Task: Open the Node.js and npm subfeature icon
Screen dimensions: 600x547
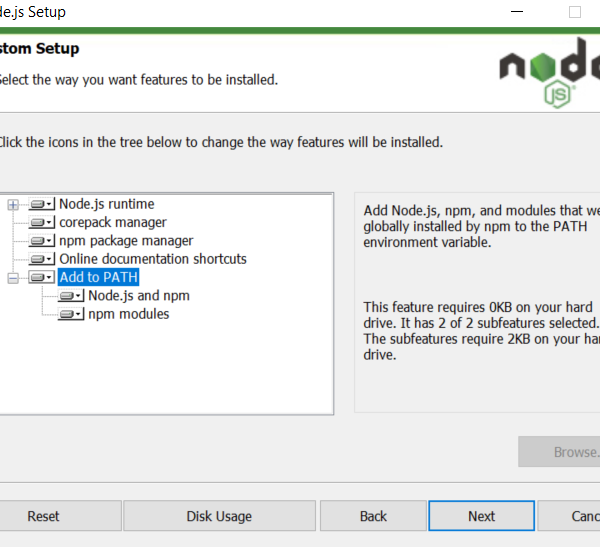Action: tap(70, 296)
